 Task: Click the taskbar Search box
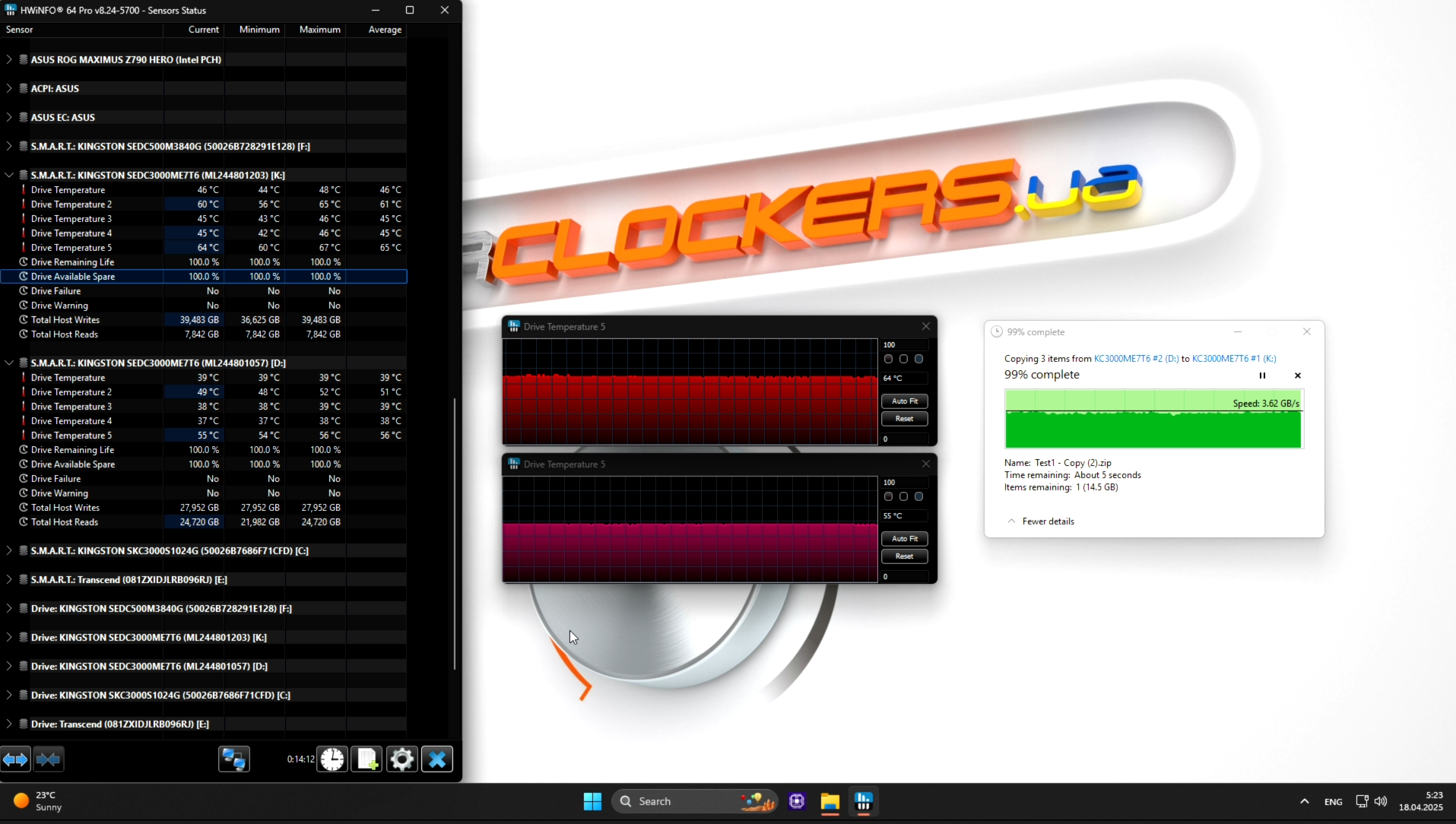695,801
